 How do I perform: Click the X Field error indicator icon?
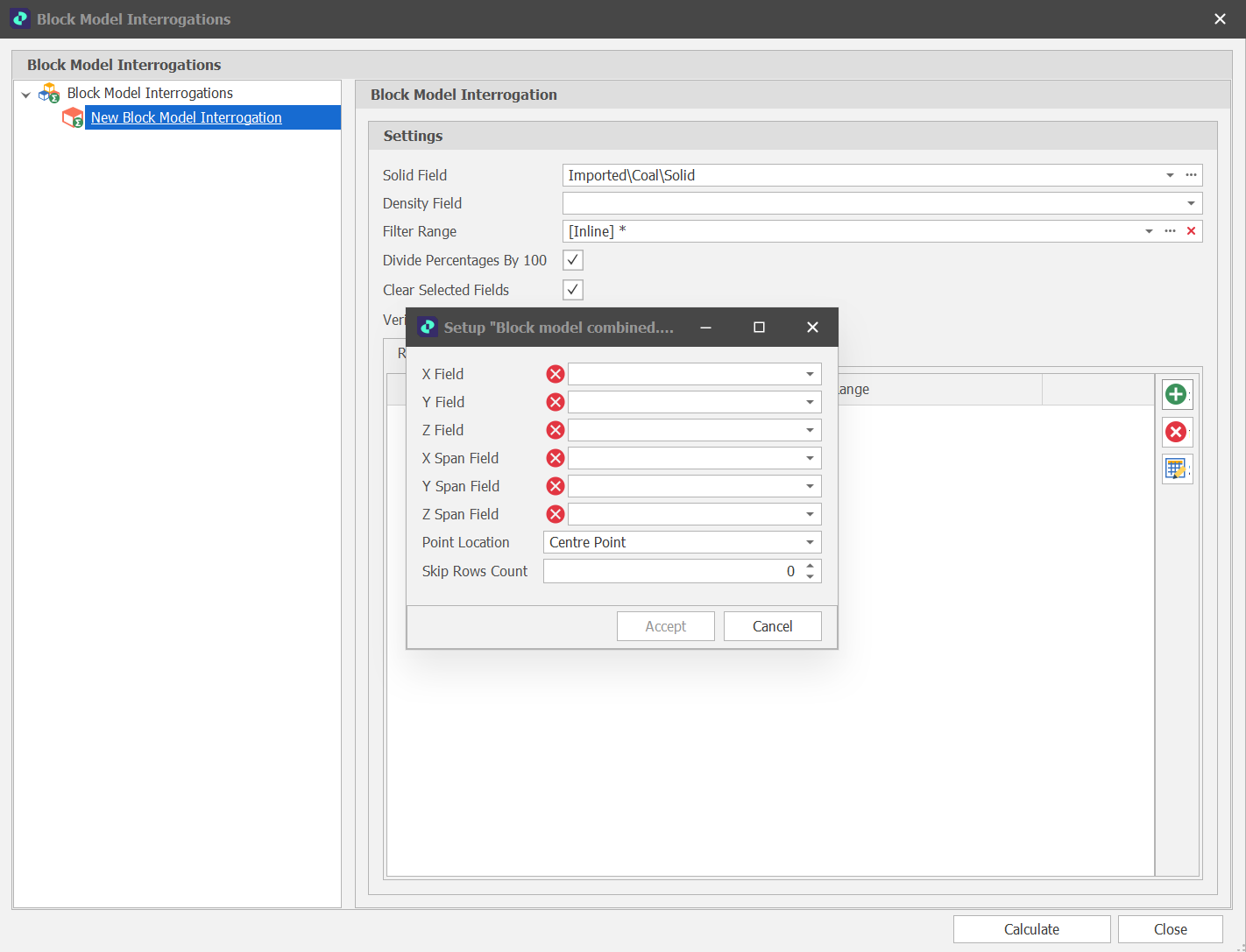tap(556, 374)
